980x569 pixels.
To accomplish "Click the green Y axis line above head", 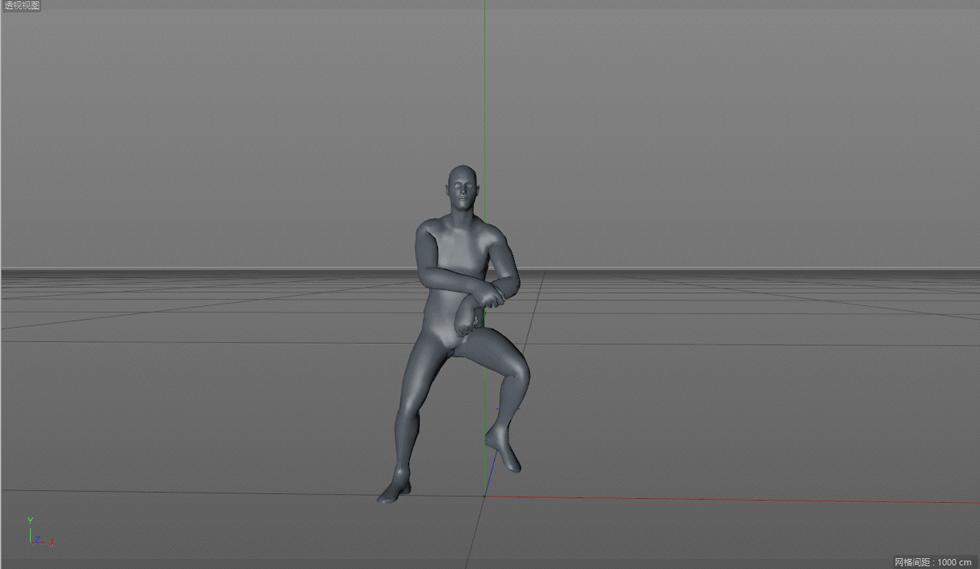I will (x=485, y=80).
